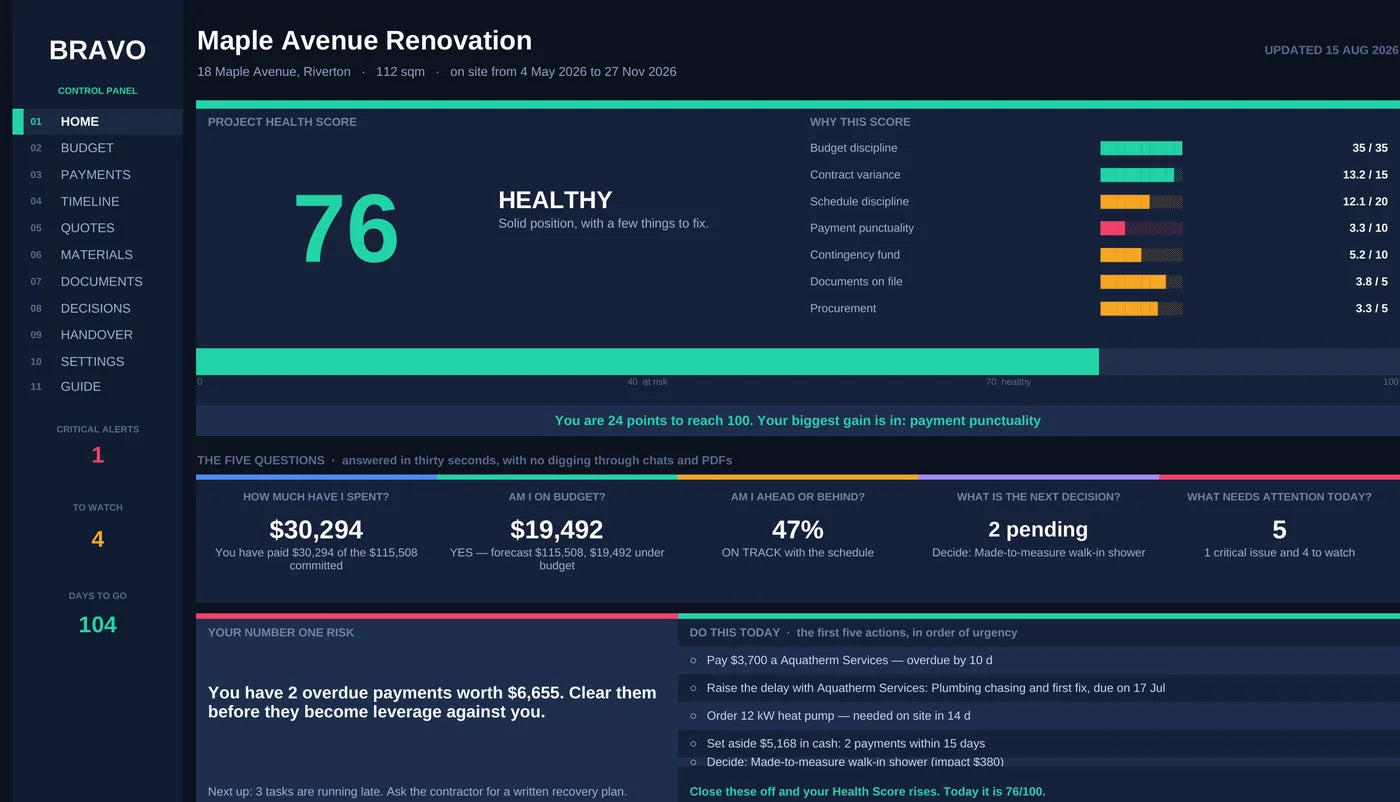
Task: Navigate to DOCUMENTS section
Action: coord(97,282)
